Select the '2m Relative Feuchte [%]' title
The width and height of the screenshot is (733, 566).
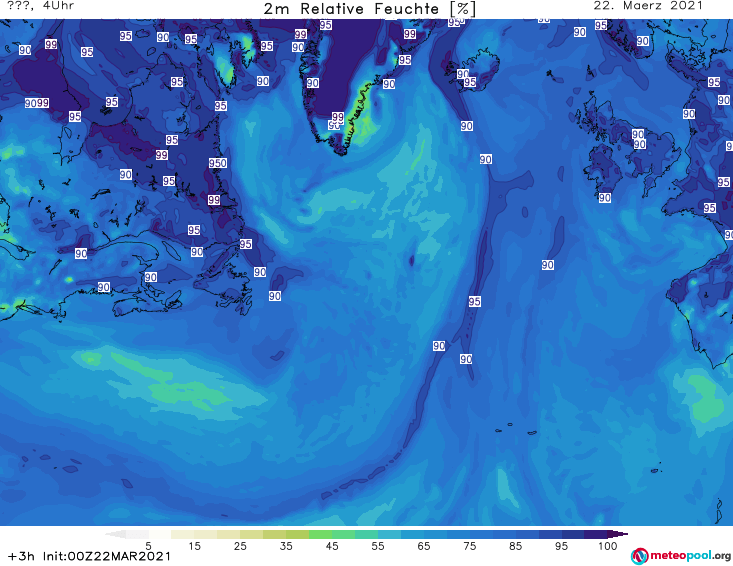coord(369,9)
